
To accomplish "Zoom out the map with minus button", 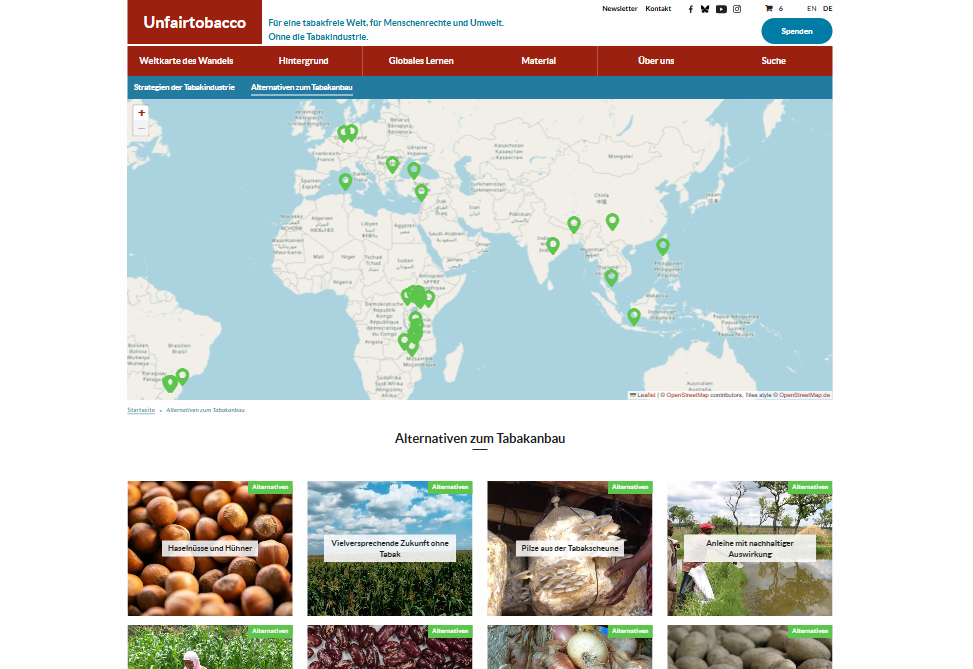I will pyautogui.click(x=141, y=128).
